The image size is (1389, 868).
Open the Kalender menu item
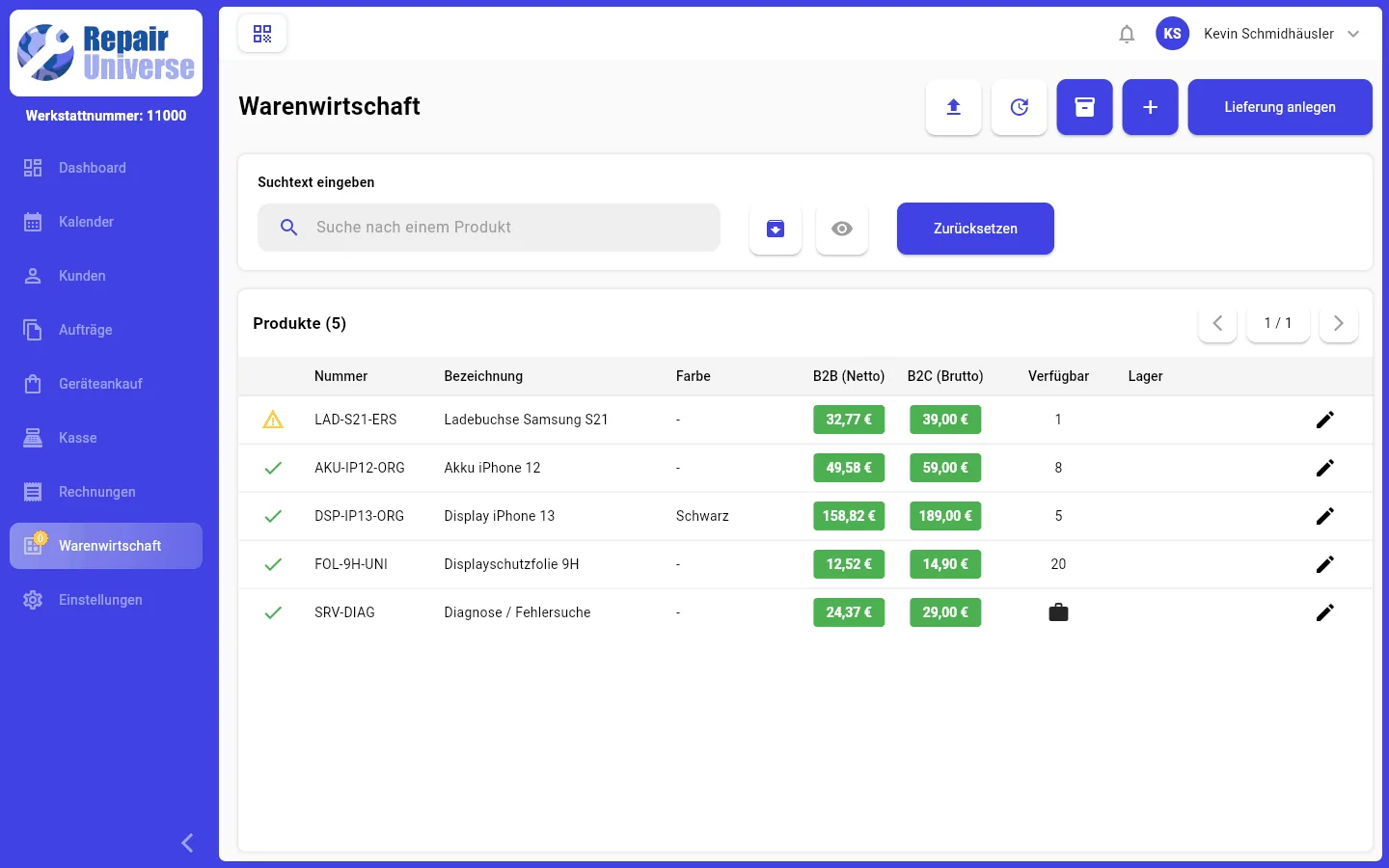pos(106,222)
